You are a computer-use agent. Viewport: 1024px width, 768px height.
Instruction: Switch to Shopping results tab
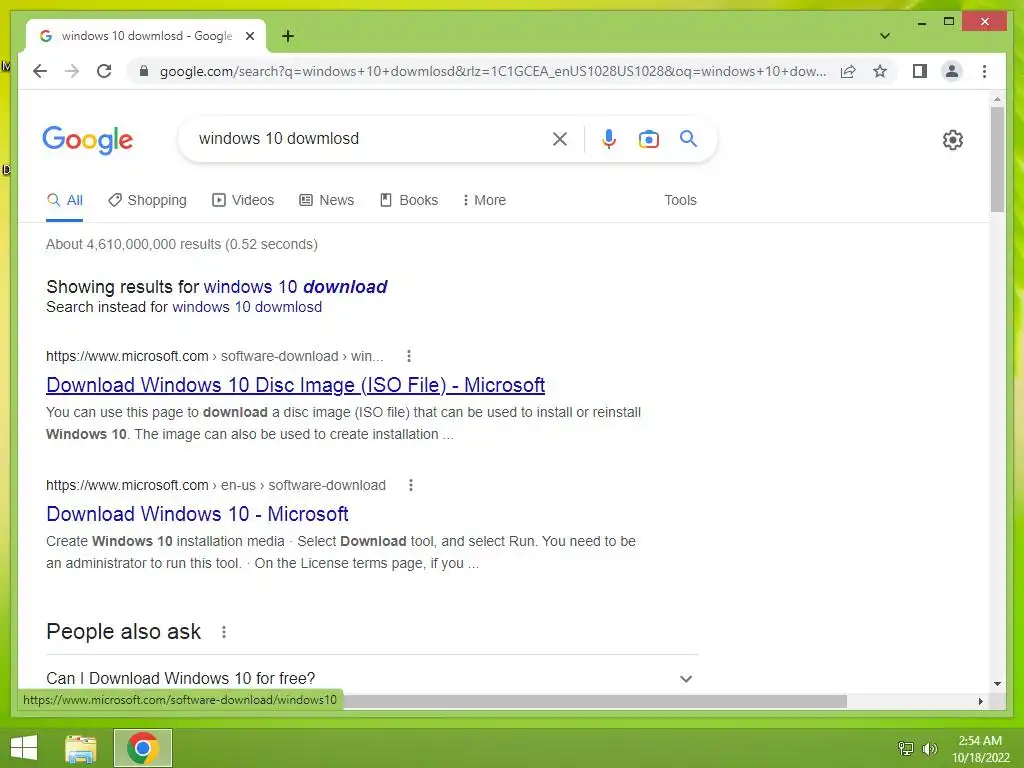click(148, 200)
